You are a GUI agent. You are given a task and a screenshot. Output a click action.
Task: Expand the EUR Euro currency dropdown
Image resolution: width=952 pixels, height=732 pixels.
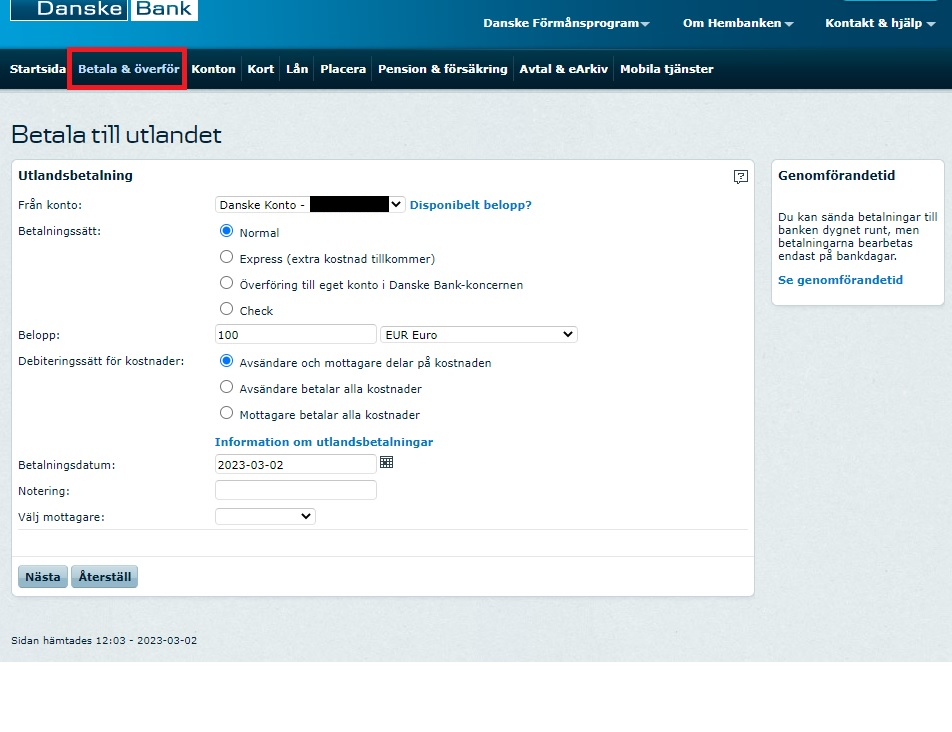coord(478,335)
